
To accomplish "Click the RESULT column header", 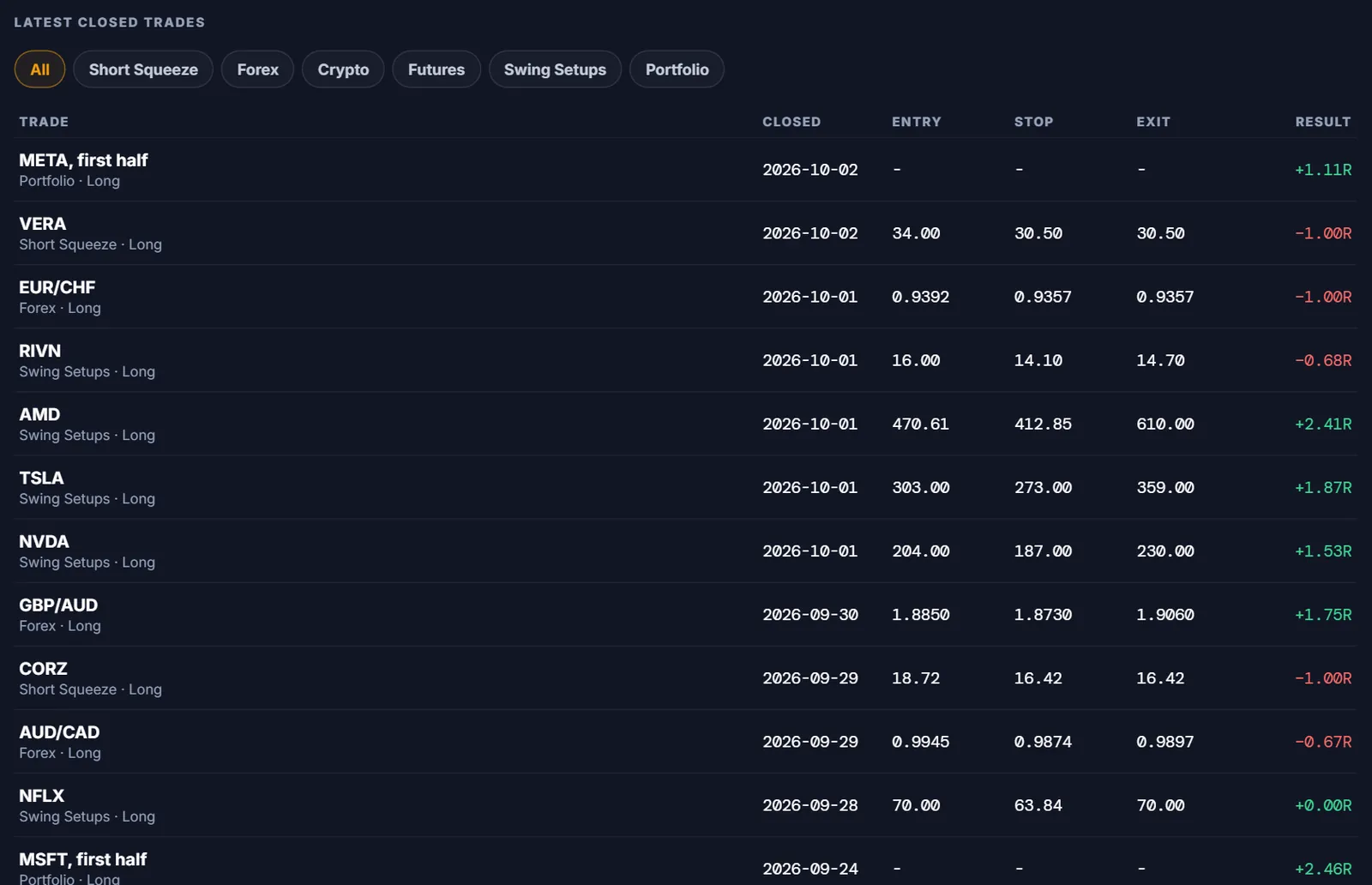I will (x=1323, y=122).
